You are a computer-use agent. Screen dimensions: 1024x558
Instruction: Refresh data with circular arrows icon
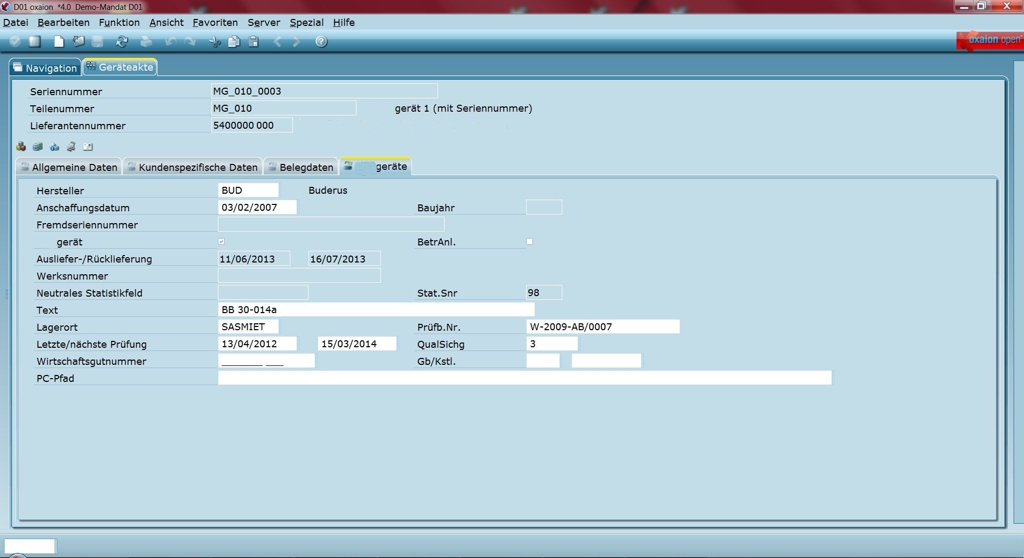[121, 42]
